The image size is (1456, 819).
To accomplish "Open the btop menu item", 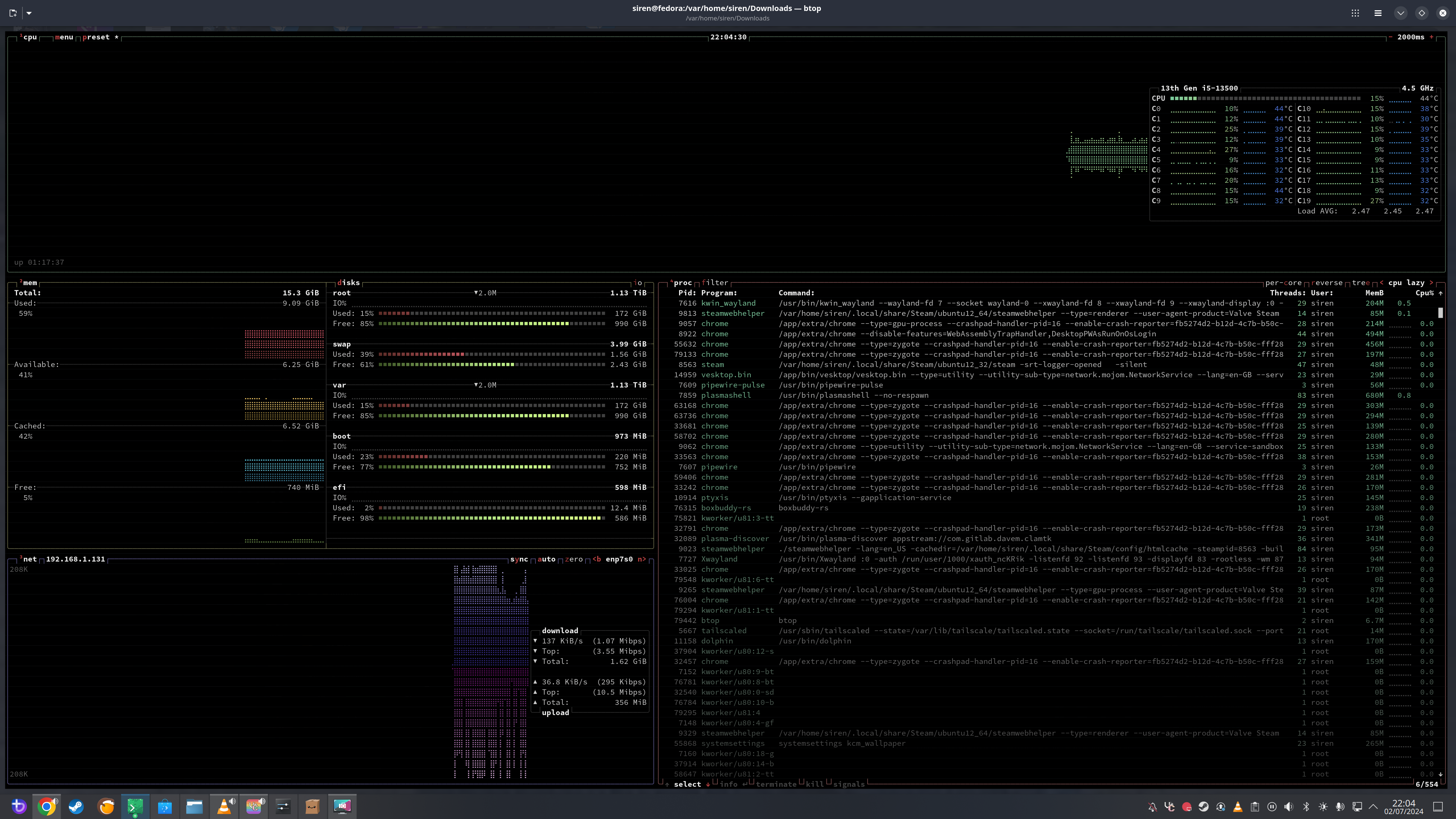I will point(64,37).
